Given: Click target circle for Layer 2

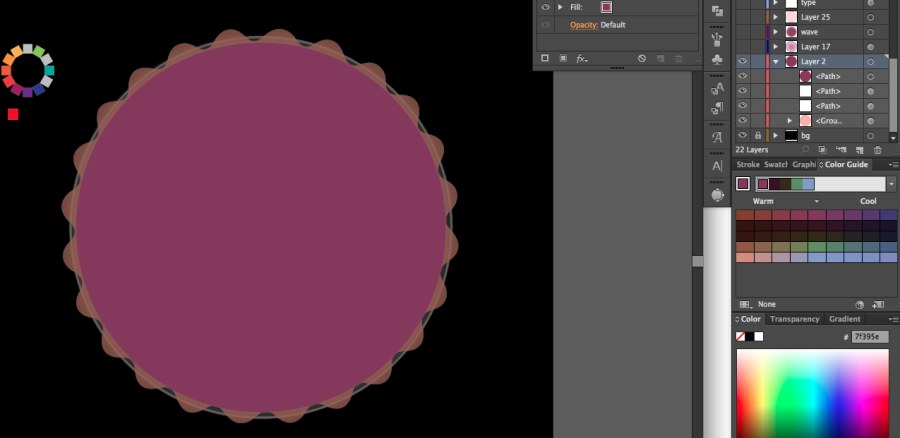Looking at the screenshot, I should click(x=870, y=61).
